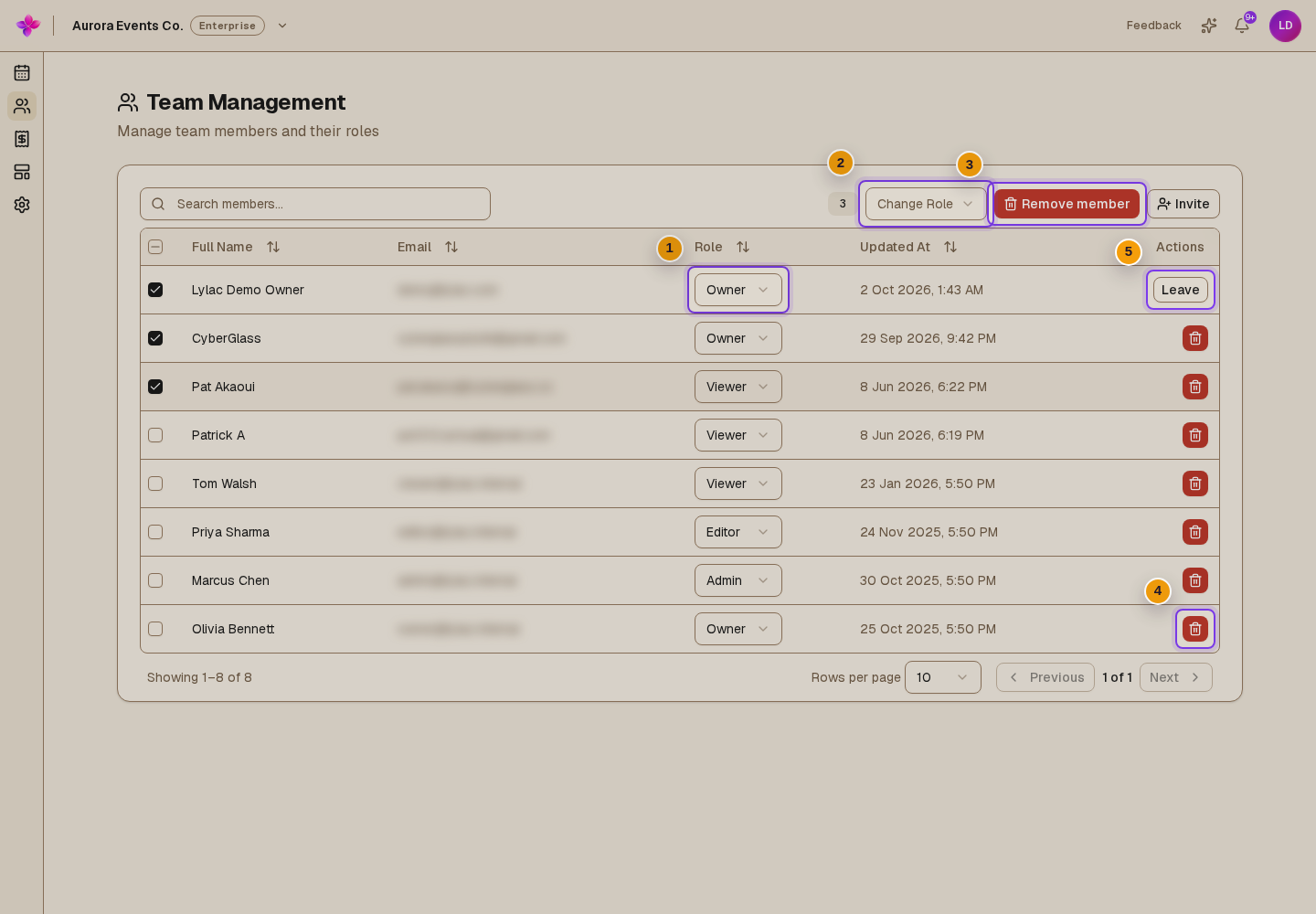Viewport: 1316px width, 914px height.
Task: Open Marcus Chen's Admin role dropdown
Action: 738,580
